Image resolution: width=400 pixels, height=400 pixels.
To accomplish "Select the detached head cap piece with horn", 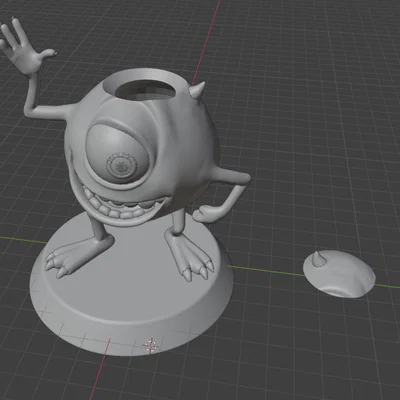I will 339,274.
